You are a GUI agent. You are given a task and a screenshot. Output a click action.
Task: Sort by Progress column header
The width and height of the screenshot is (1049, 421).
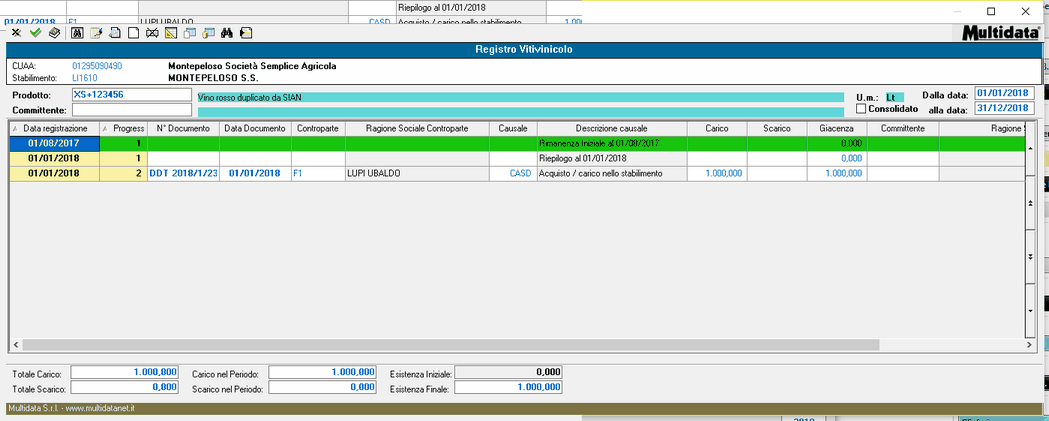click(124, 128)
